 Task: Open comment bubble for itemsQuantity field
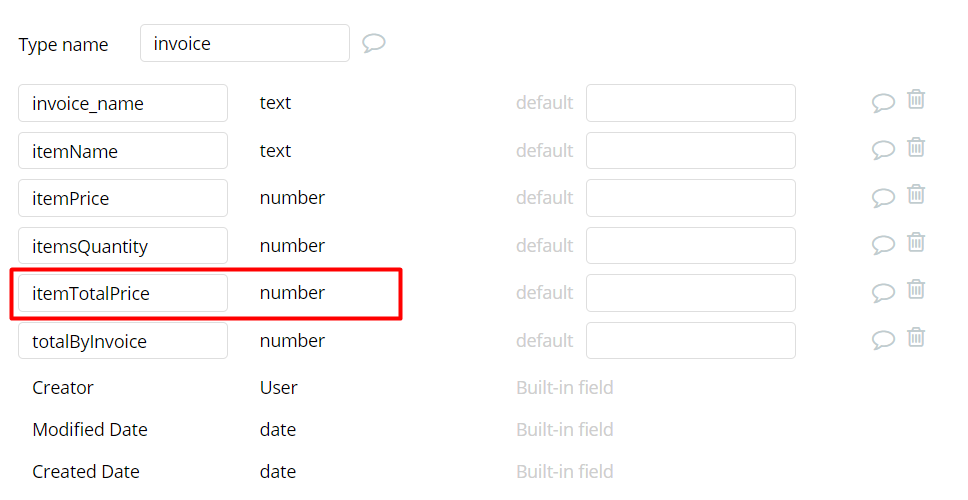coord(883,245)
